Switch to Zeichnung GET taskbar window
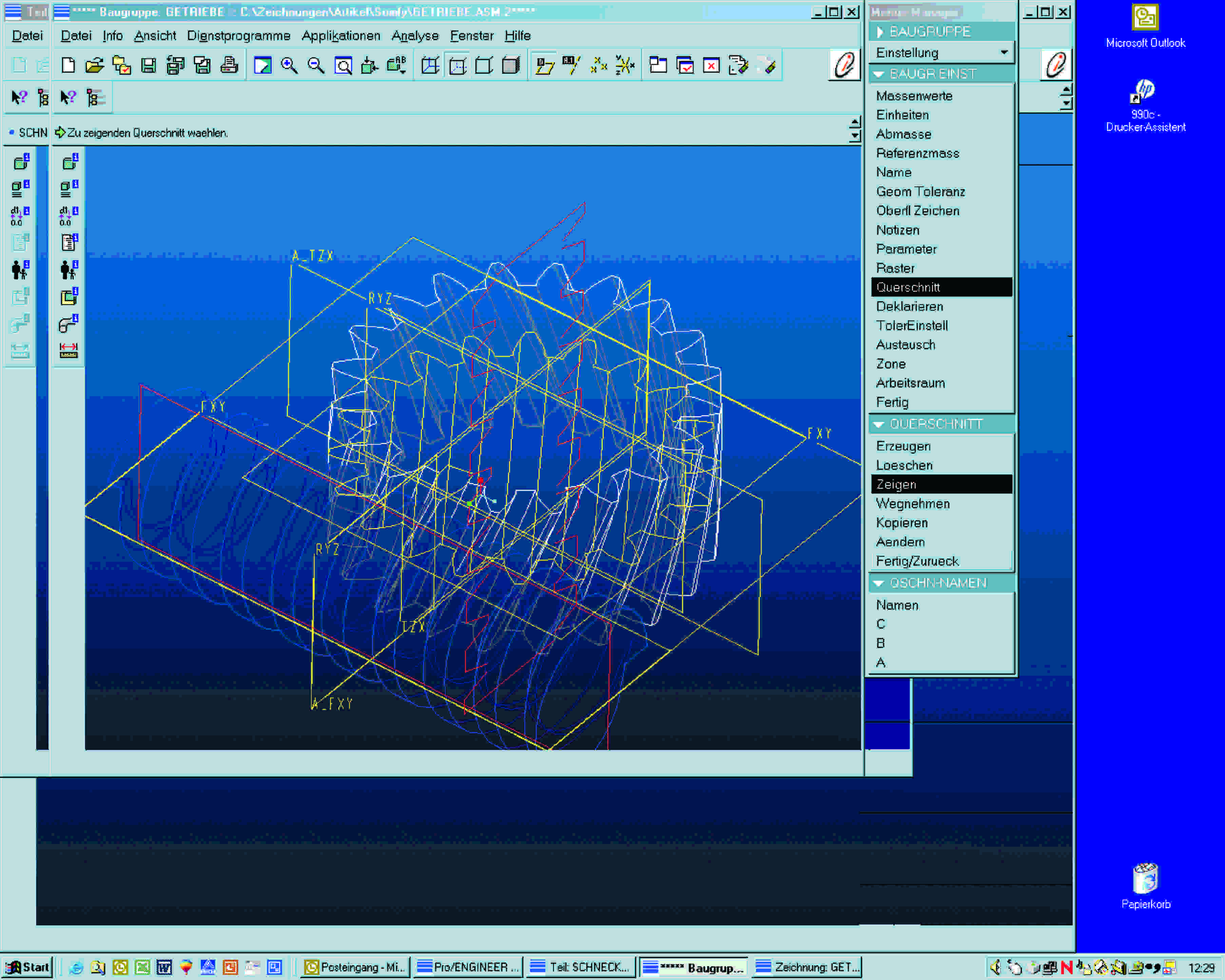This screenshot has width=1225, height=980. (x=807, y=967)
